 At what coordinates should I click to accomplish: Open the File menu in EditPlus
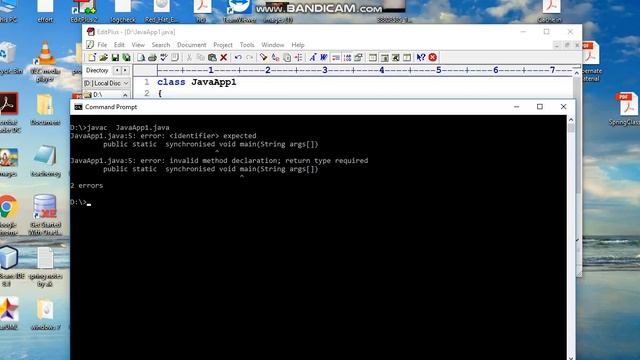(102, 45)
